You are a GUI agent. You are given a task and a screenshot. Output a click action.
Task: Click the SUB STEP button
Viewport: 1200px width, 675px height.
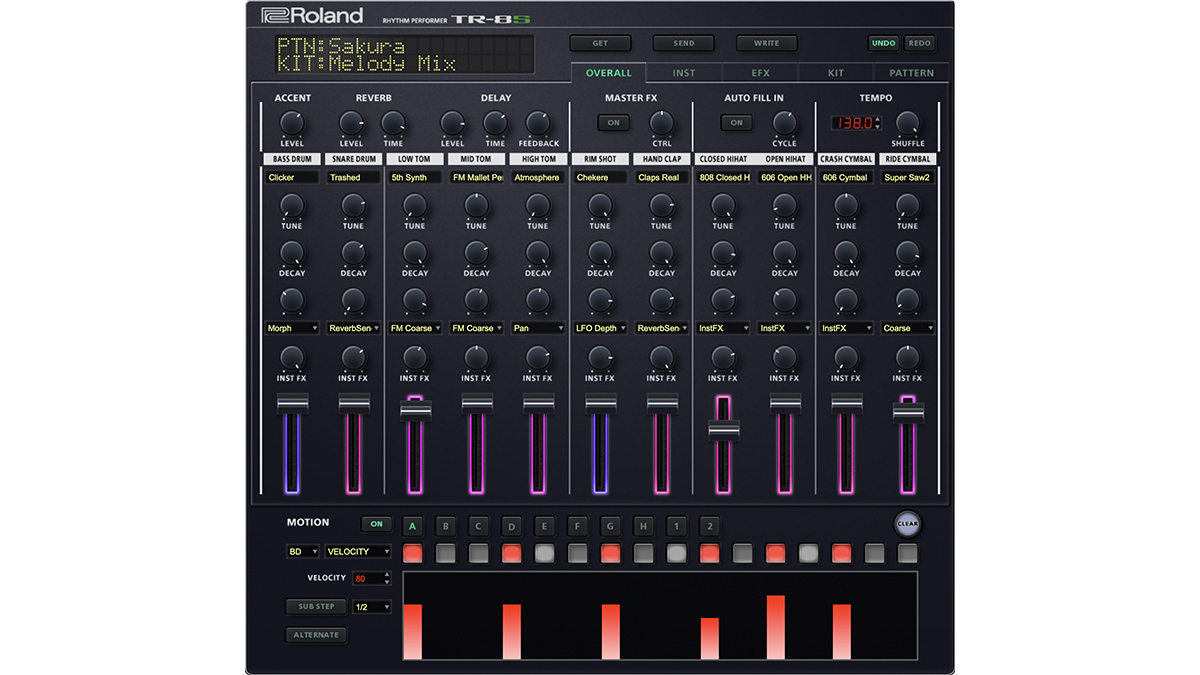[x=316, y=607]
